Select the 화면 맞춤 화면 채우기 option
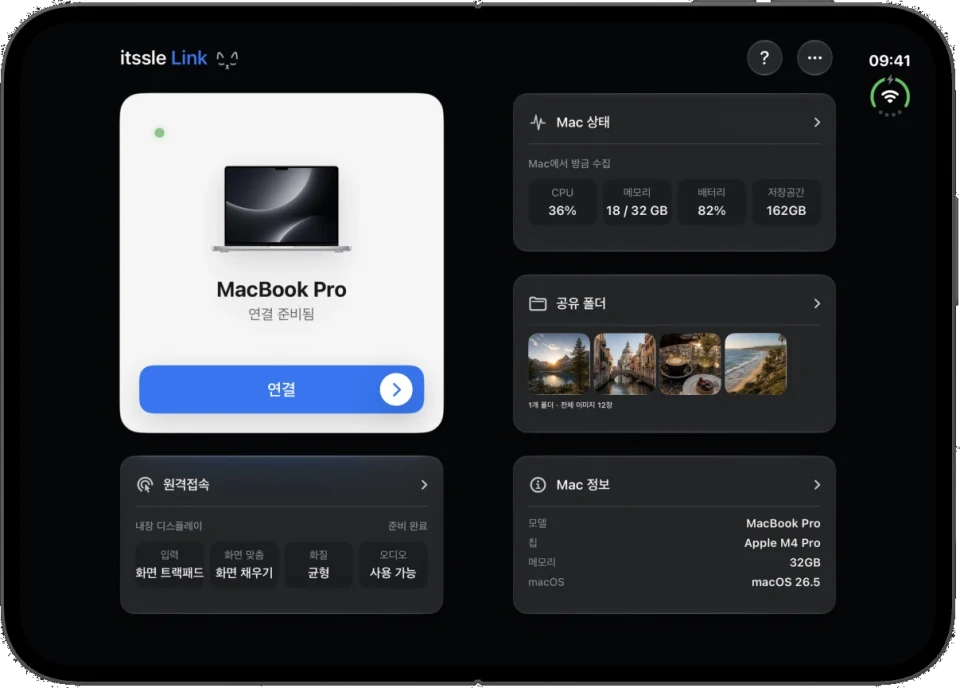Viewport: 960px width, 688px height. 244,564
